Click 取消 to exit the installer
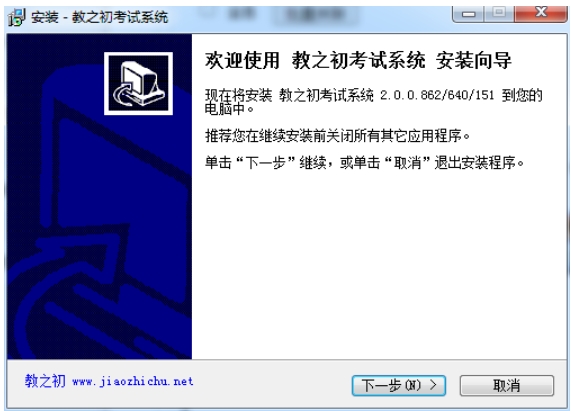 click(507, 386)
